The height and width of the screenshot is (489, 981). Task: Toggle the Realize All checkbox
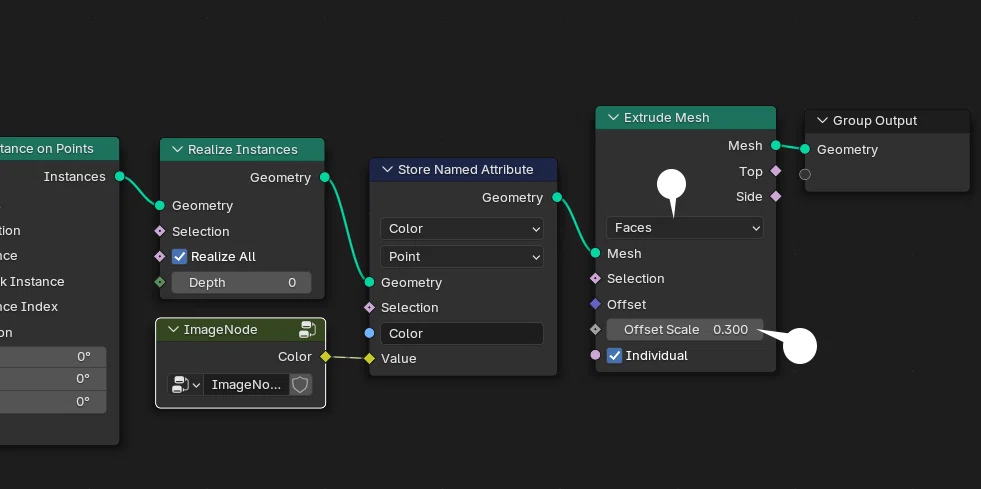click(x=180, y=256)
